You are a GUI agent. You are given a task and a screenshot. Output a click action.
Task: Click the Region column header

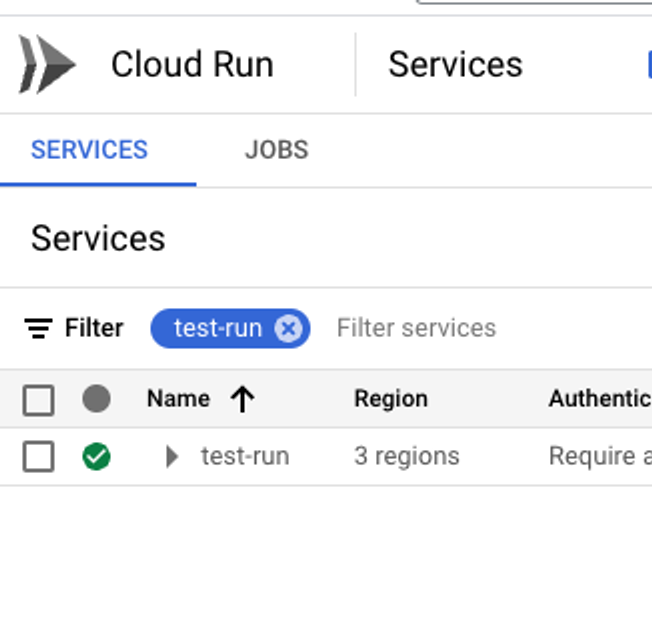391,399
